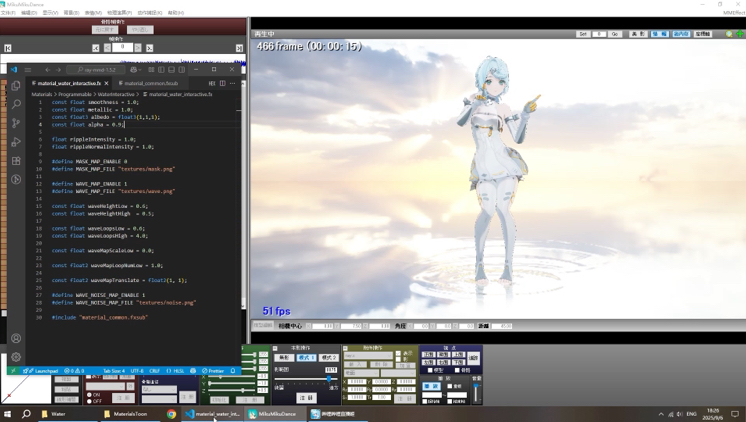Click the remote window icon in status bar
This screenshot has width=746, height=422.
[x=13, y=371]
